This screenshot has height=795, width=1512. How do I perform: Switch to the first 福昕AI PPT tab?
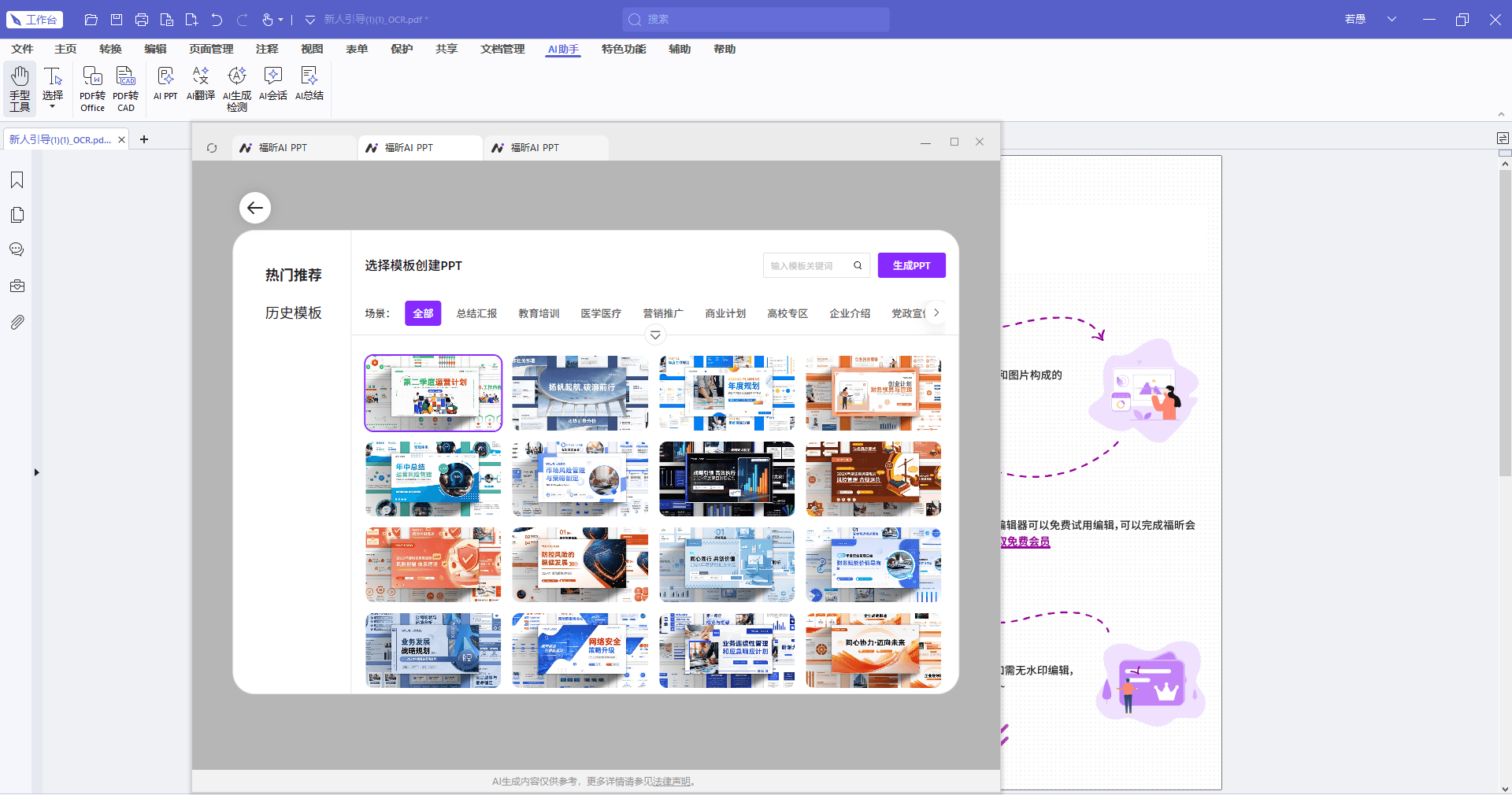click(294, 148)
